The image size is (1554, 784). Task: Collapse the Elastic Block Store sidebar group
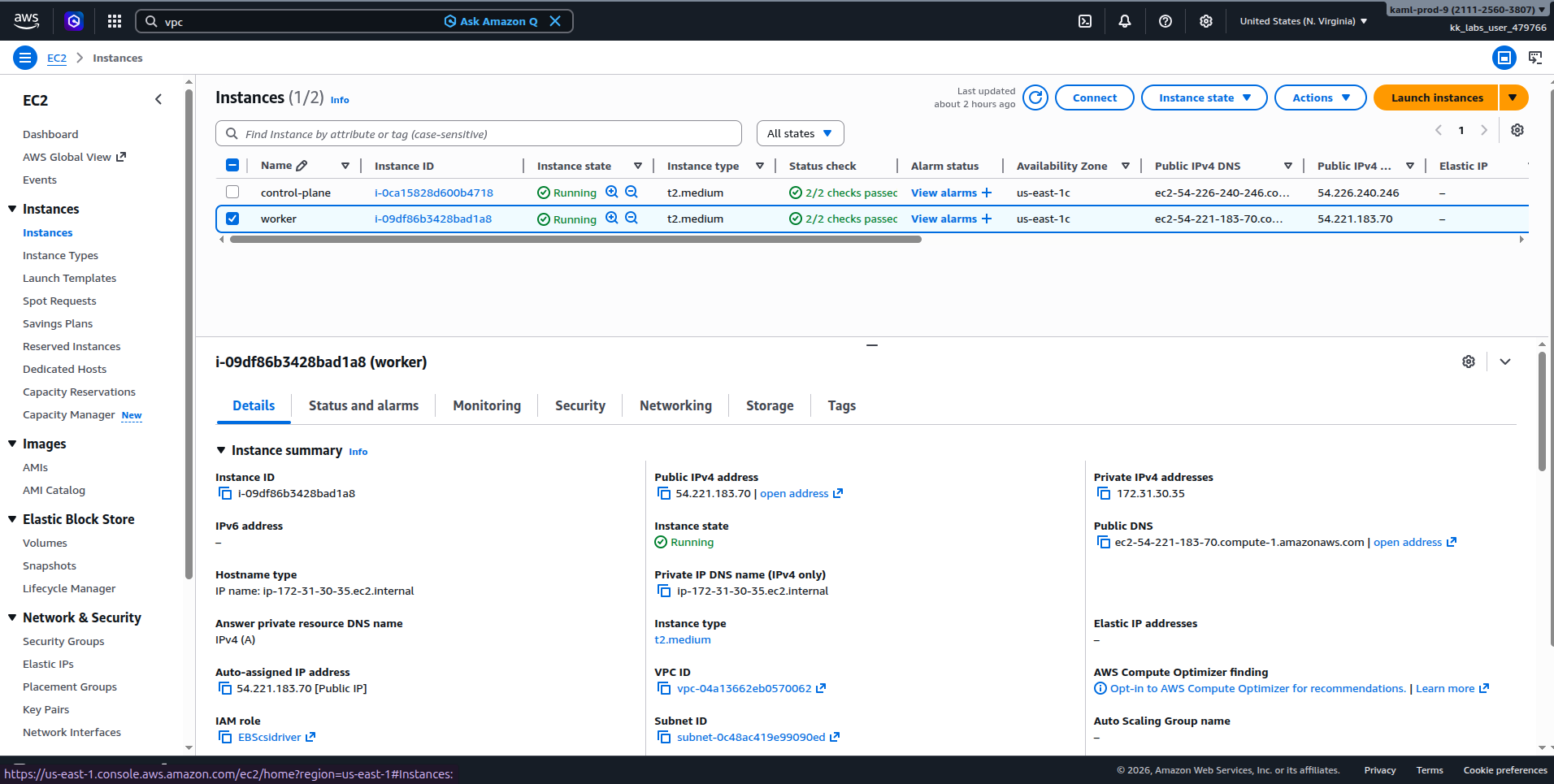(x=12, y=519)
